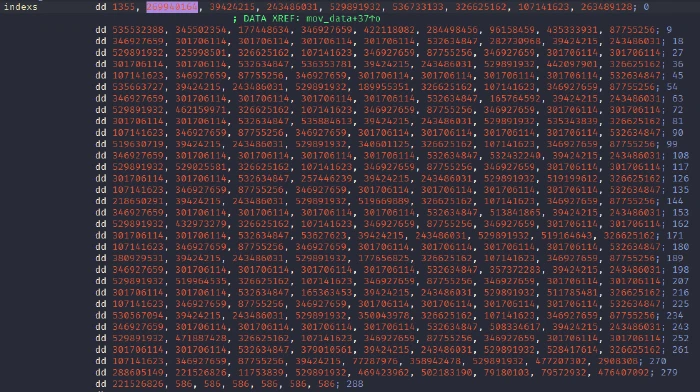
Task: Select value 530567094
Action: [x=138, y=316]
